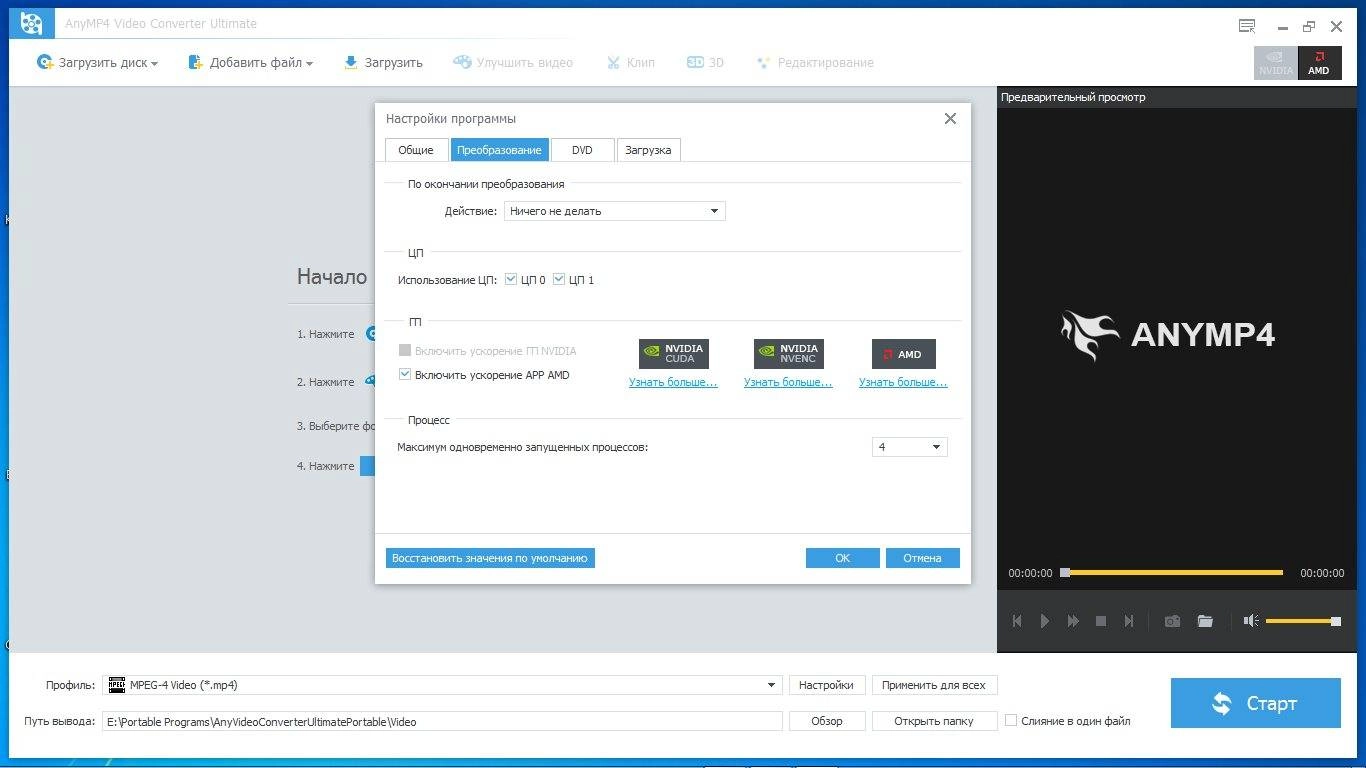Open the max simultaneous processes dropdown
The width and height of the screenshot is (1366, 768).
click(909, 447)
